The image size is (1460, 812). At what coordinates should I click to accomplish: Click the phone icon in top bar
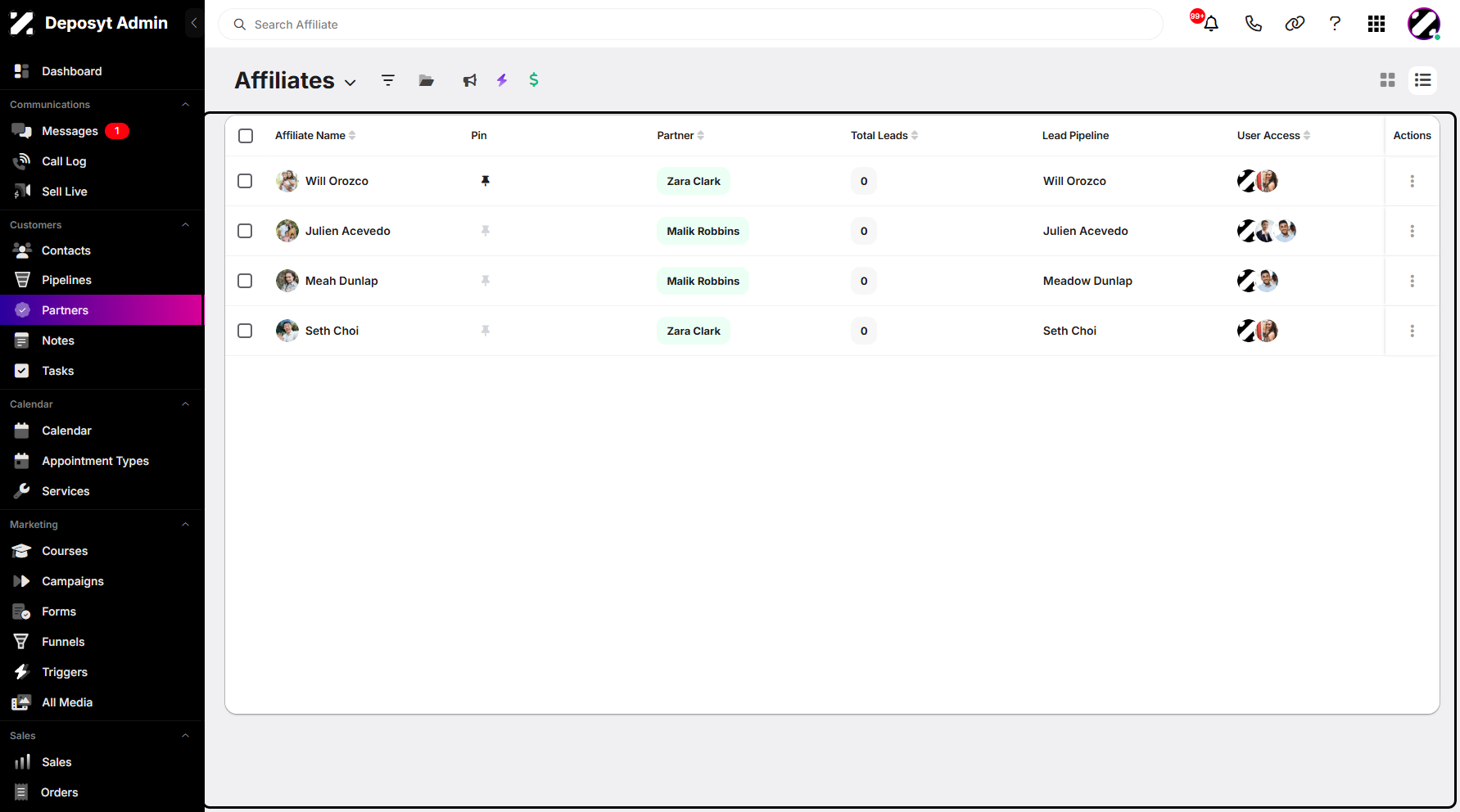click(1254, 24)
